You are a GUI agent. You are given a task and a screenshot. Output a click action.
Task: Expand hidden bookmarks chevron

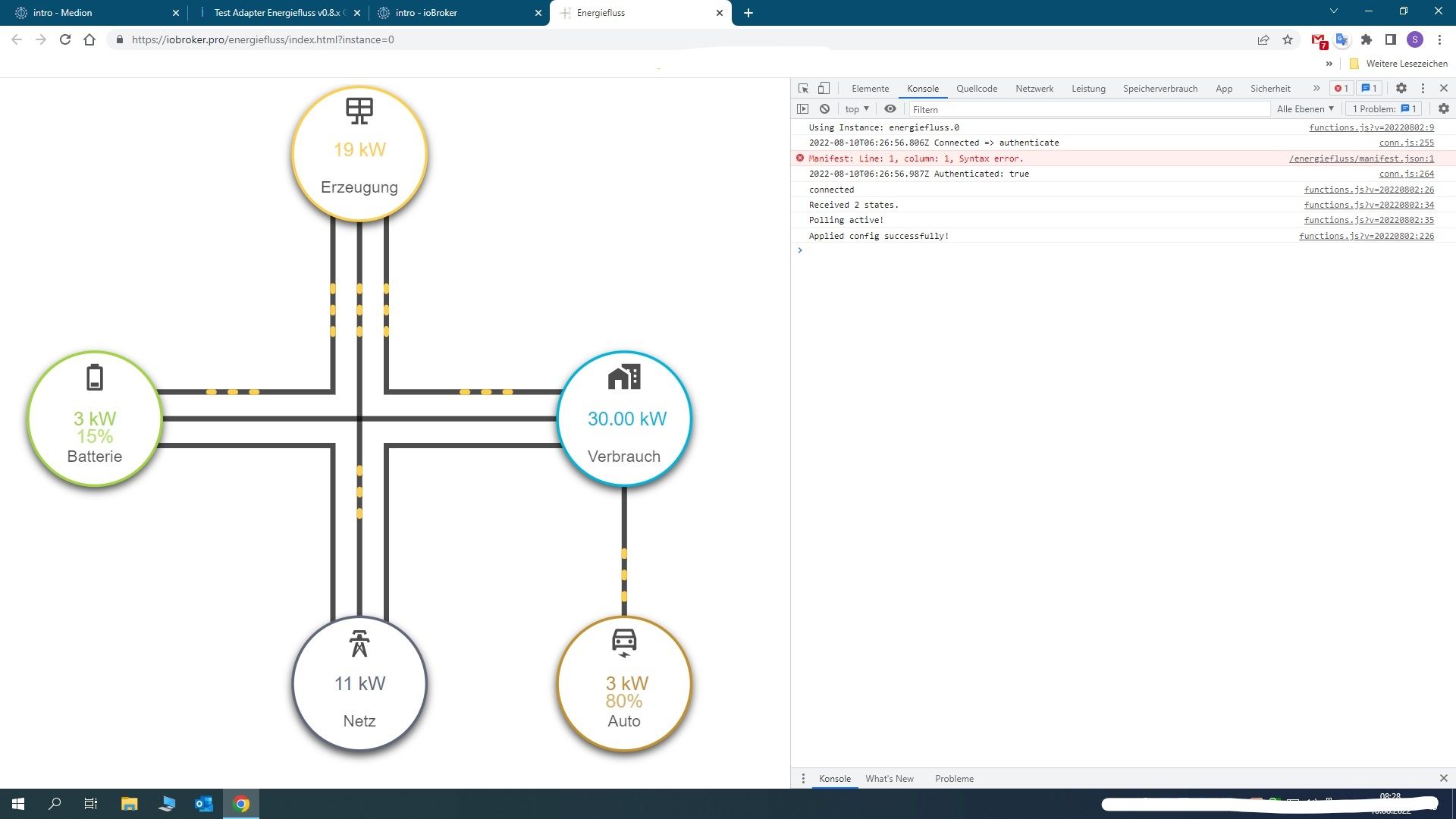pos(1329,64)
